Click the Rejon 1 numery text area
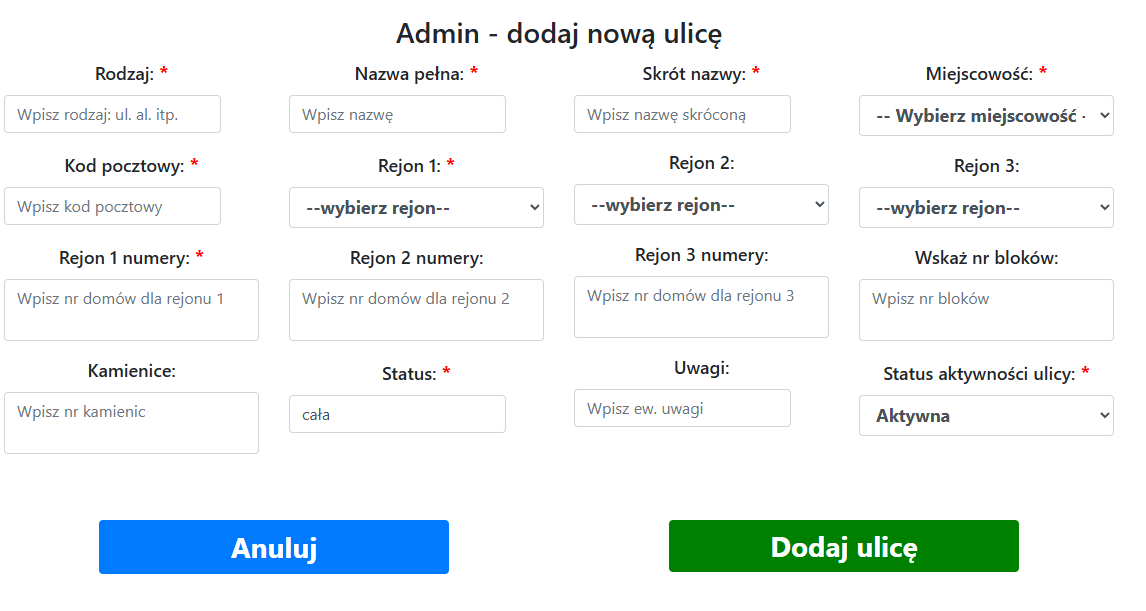Viewport: 1146px width, 611px height. pyautogui.click(x=131, y=310)
